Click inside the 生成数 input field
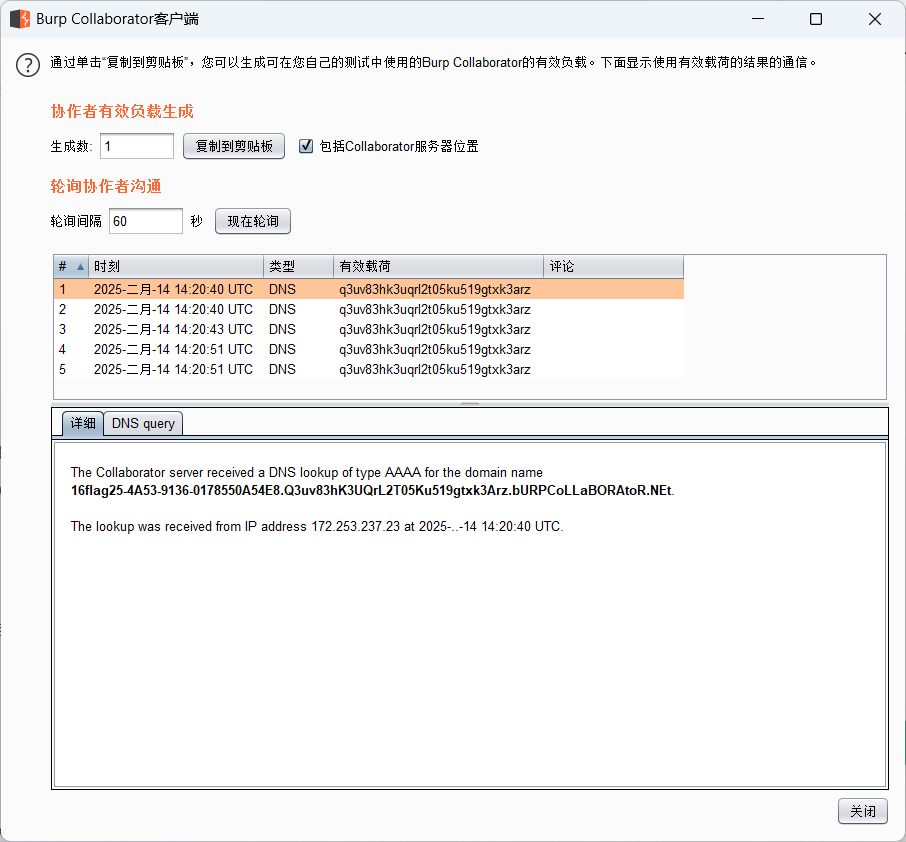The image size is (906, 842). point(136,145)
